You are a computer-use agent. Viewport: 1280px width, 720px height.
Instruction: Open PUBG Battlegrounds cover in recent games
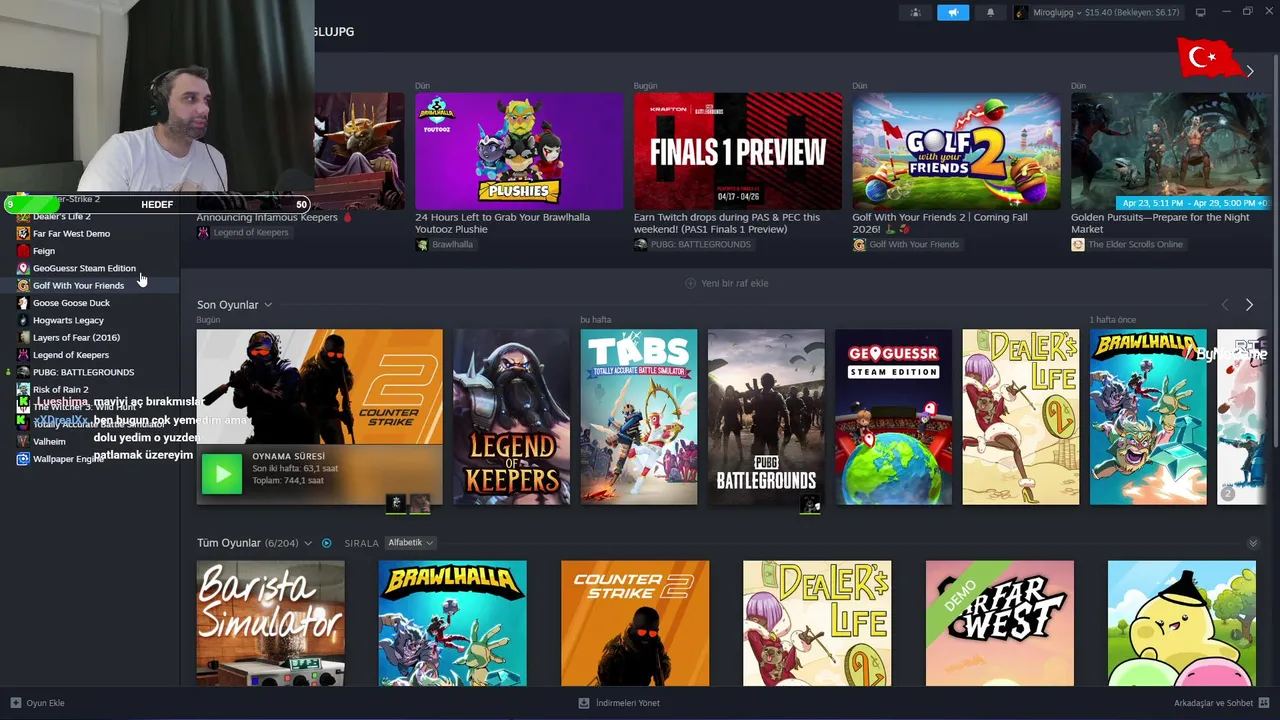coord(766,417)
